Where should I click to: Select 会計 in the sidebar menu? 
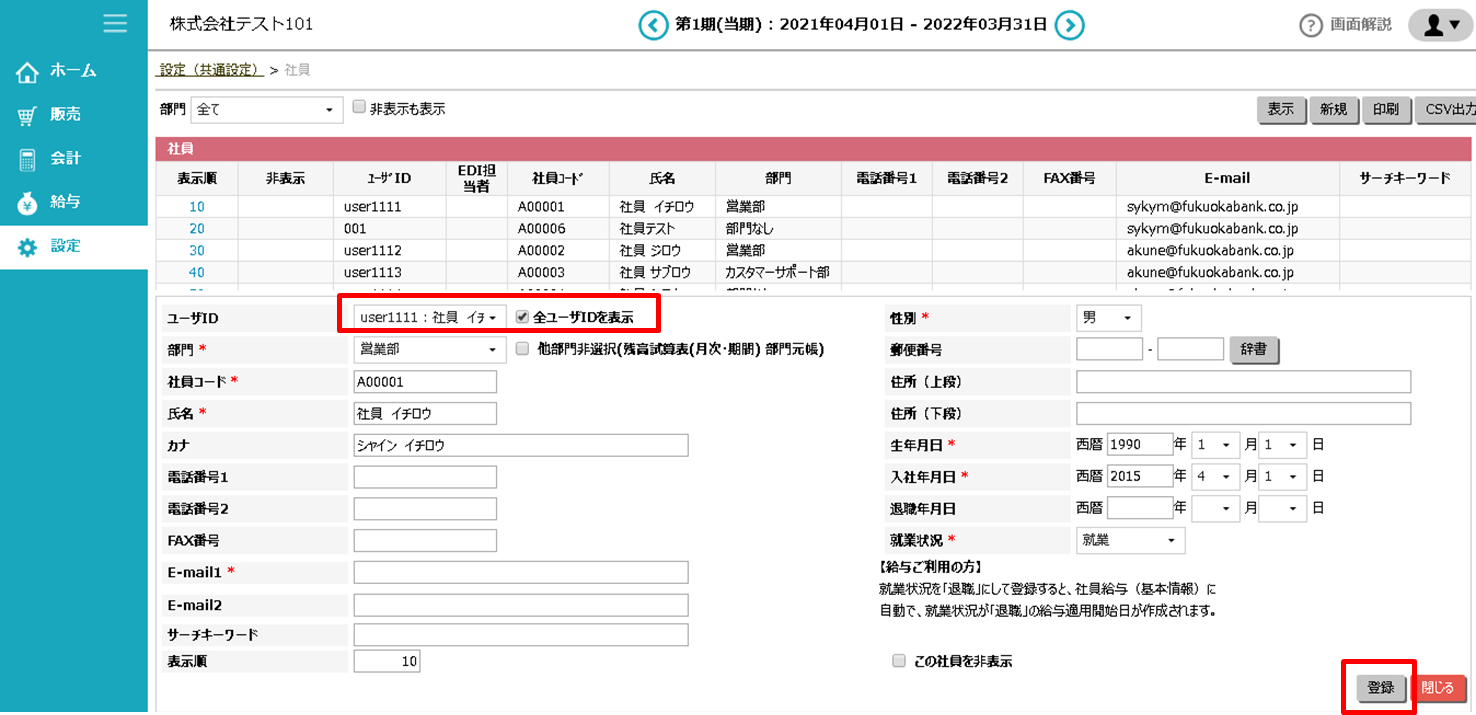(x=65, y=158)
